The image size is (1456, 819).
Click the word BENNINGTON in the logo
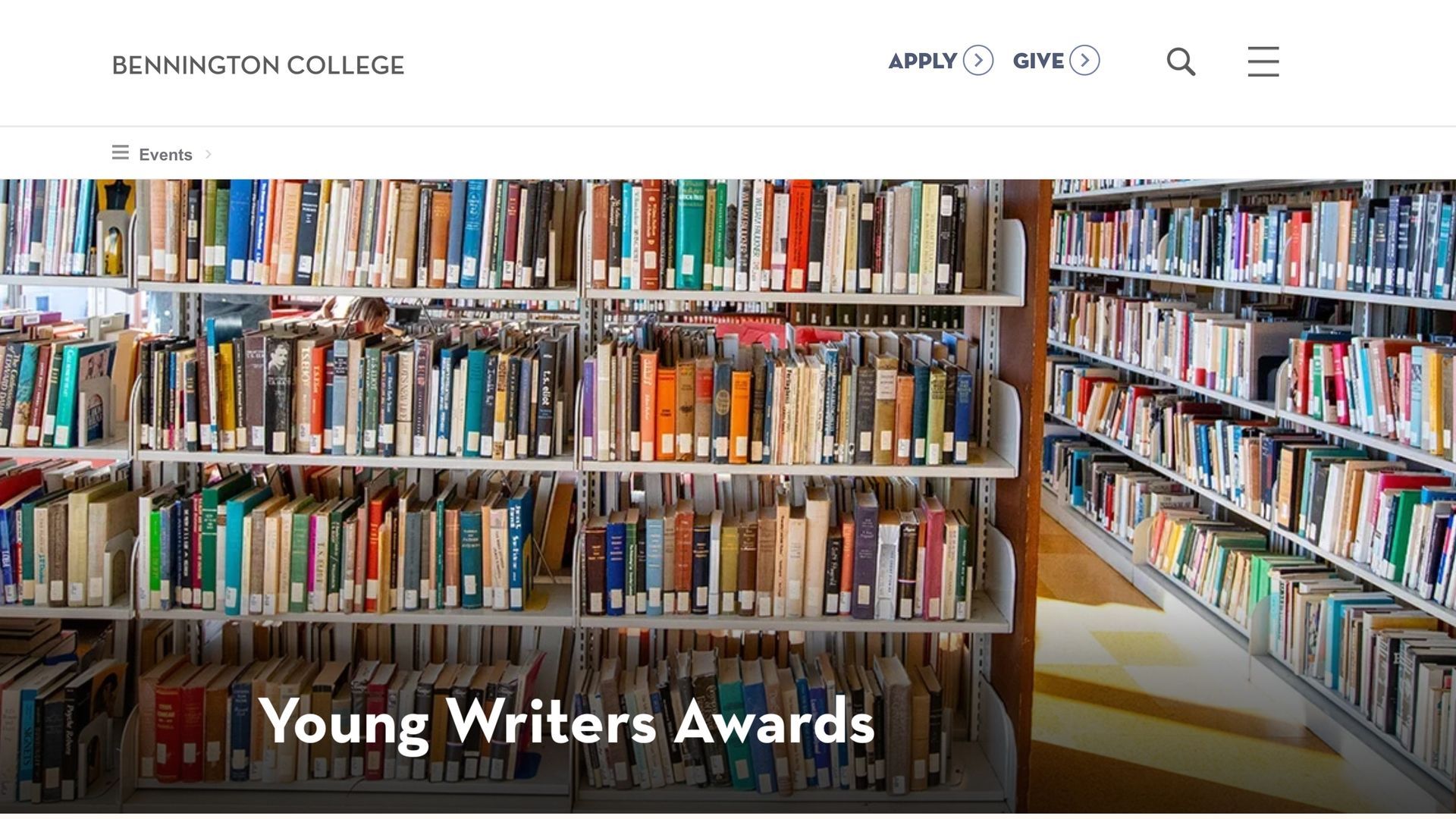pyautogui.click(x=196, y=65)
